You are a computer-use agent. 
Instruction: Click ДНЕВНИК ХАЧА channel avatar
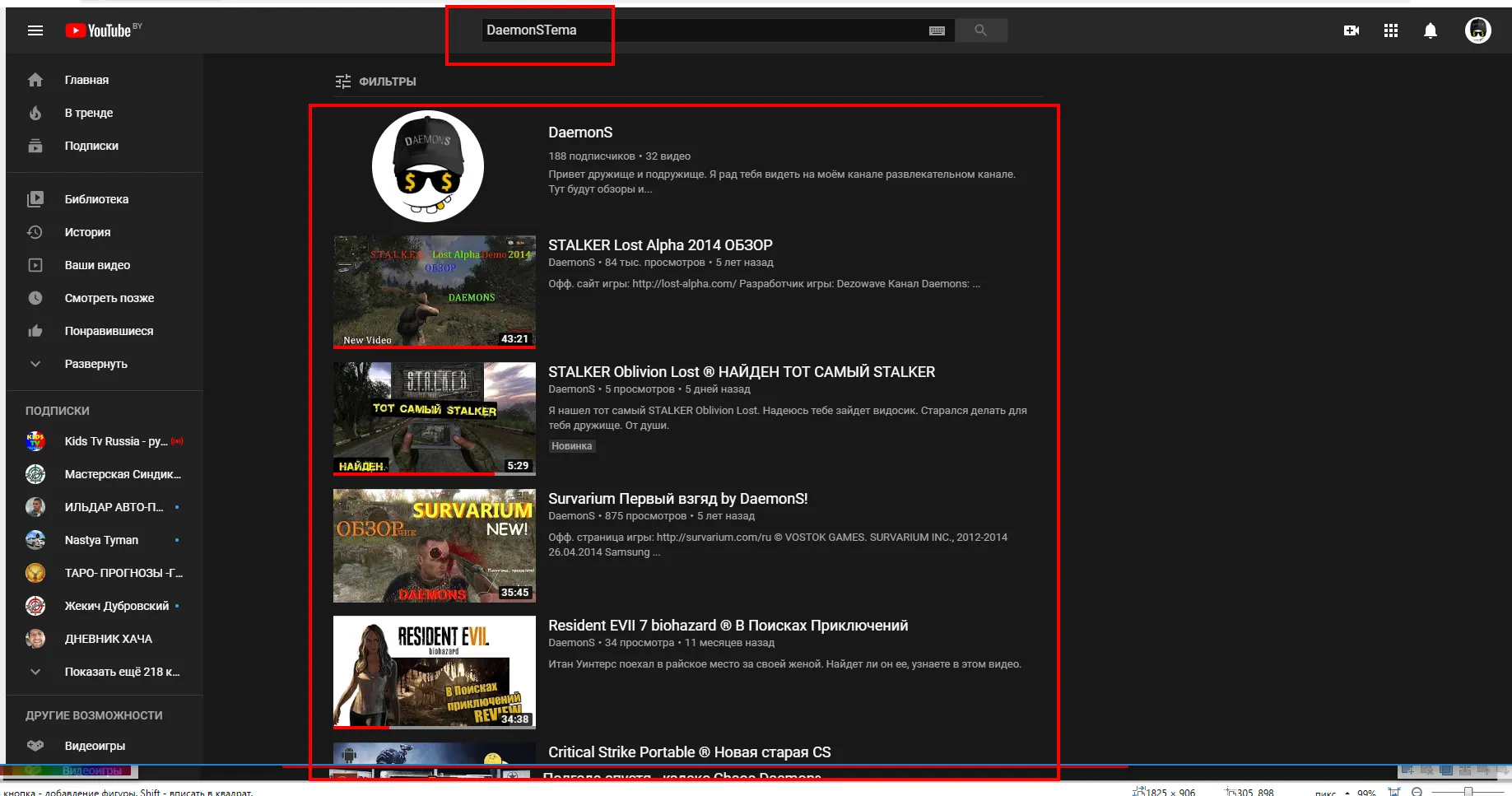tap(35, 639)
